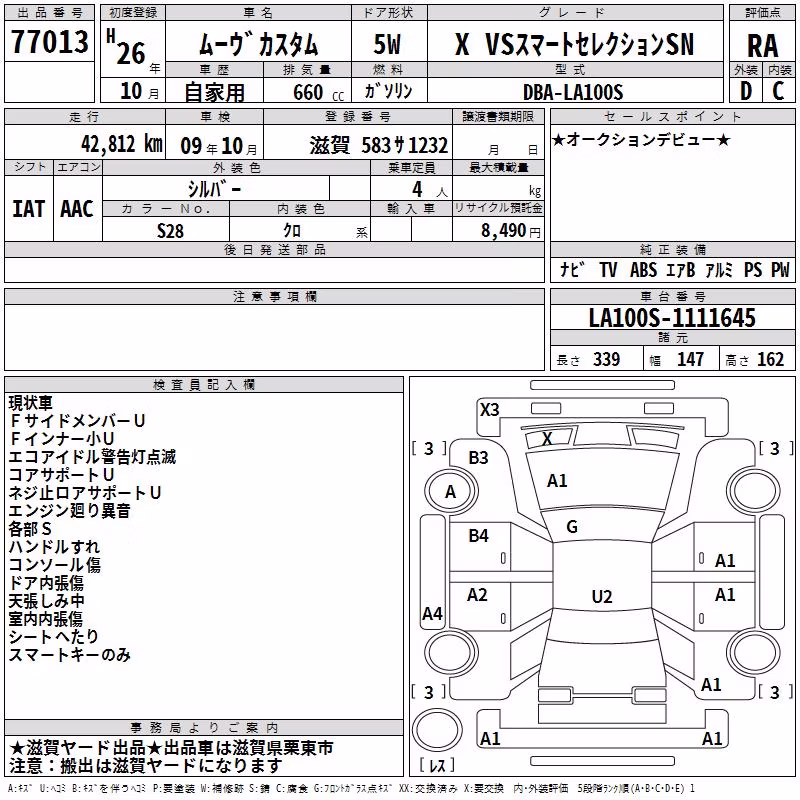
Task: Click inspector note コンソール傷
Action: pyautogui.click(x=55, y=564)
